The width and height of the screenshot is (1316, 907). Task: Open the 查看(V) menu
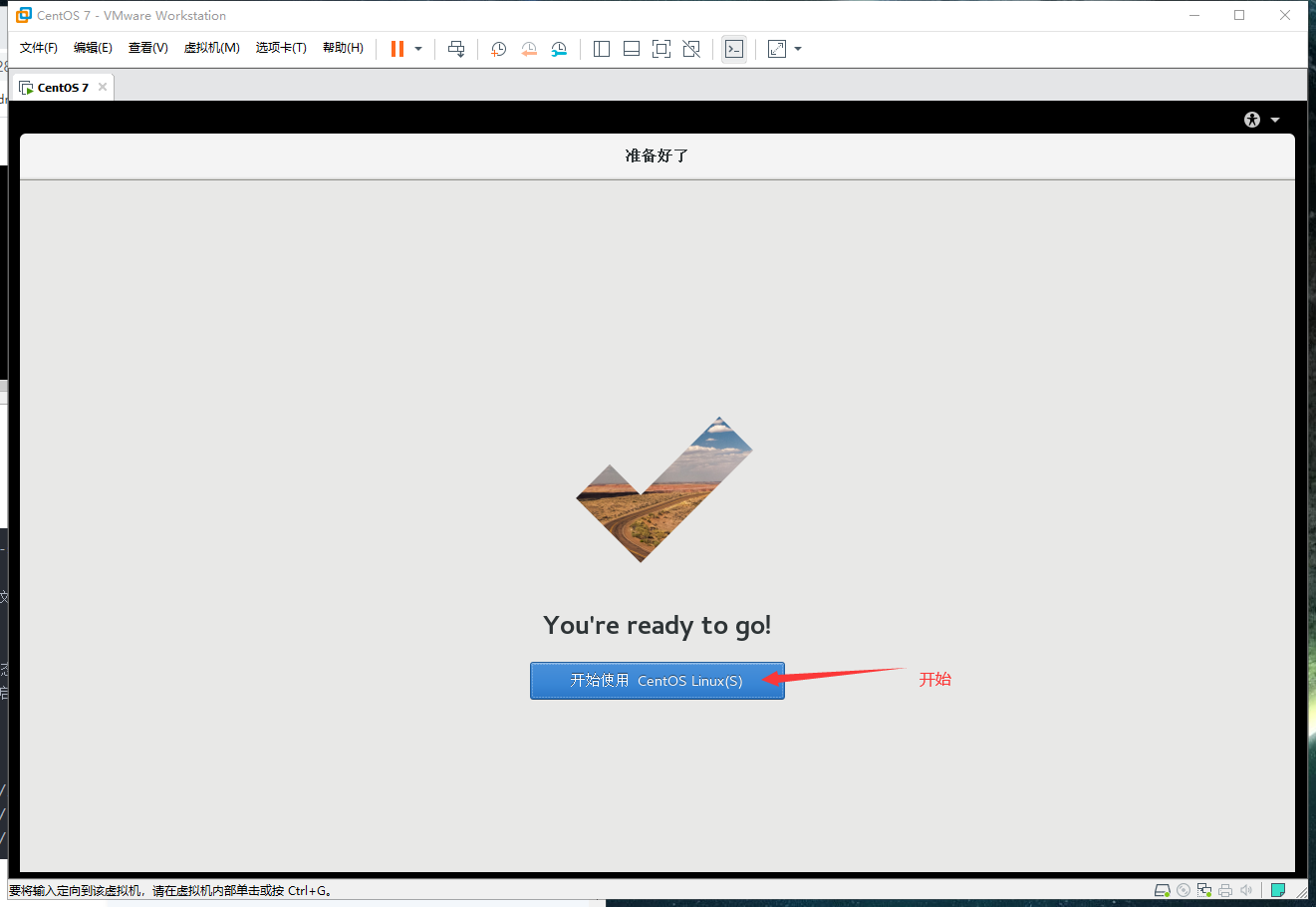pyautogui.click(x=147, y=48)
